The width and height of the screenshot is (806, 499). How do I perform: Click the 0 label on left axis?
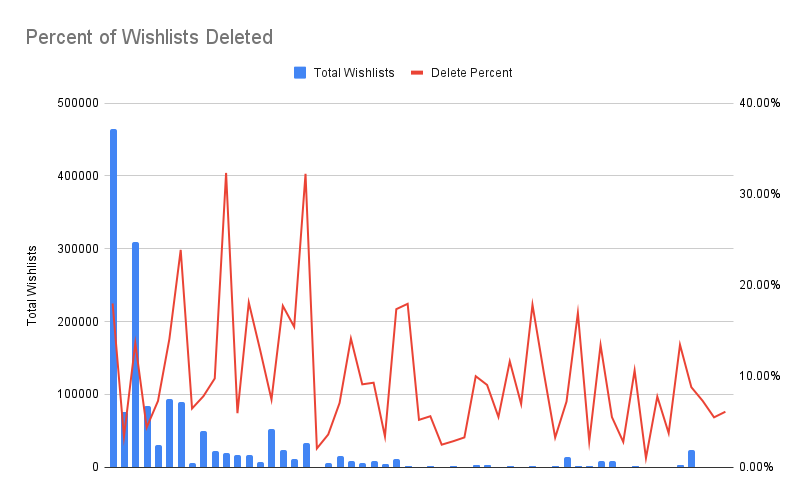tap(96, 467)
